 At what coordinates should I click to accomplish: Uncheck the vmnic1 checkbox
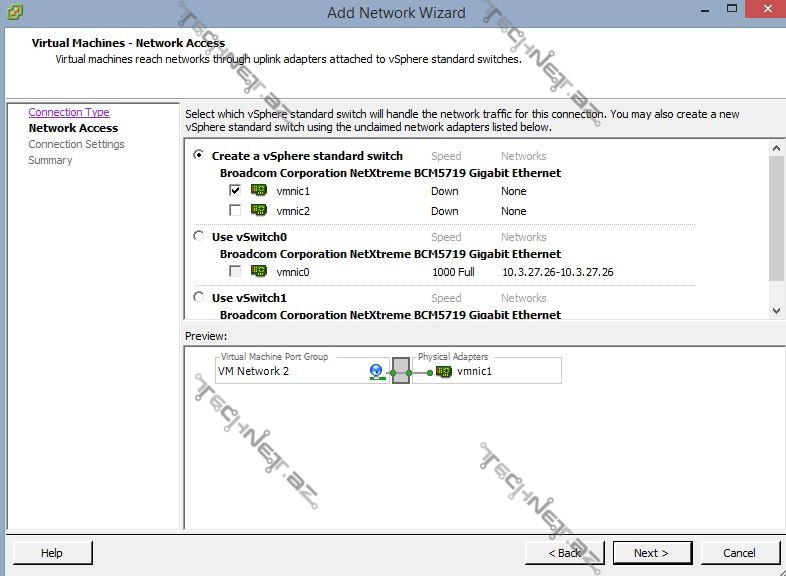coord(235,191)
